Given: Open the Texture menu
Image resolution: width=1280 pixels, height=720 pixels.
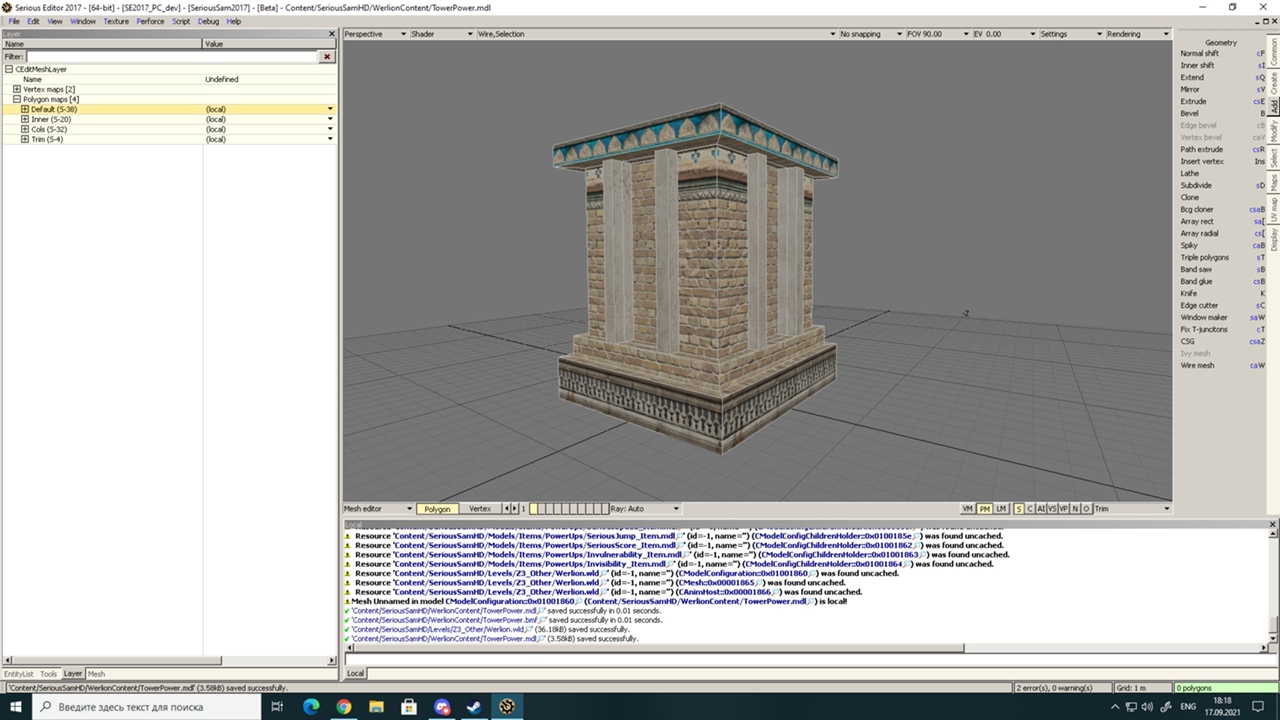Looking at the screenshot, I should [x=116, y=21].
